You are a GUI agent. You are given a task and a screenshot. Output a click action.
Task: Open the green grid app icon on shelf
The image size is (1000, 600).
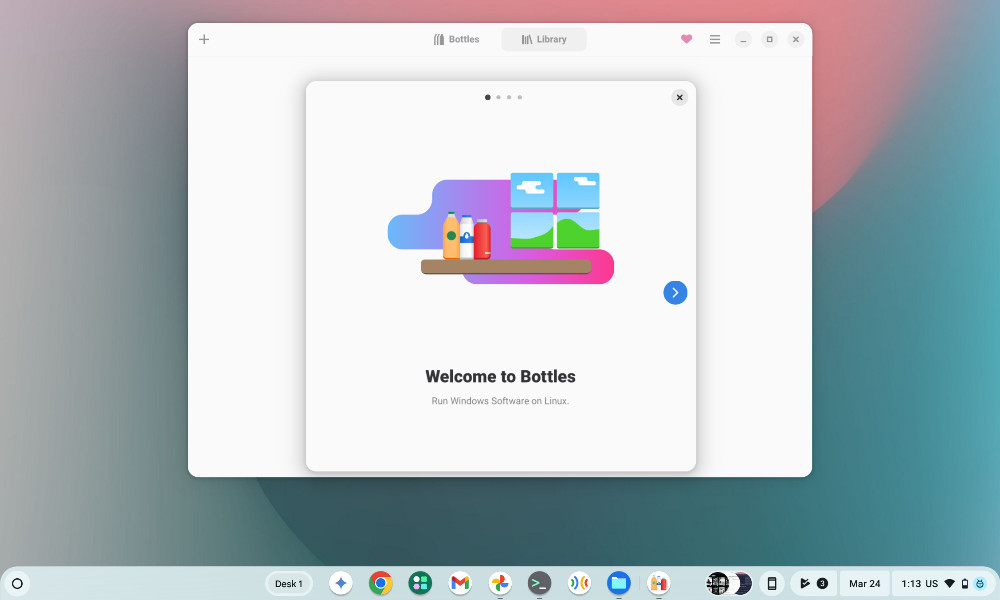[420, 583]
